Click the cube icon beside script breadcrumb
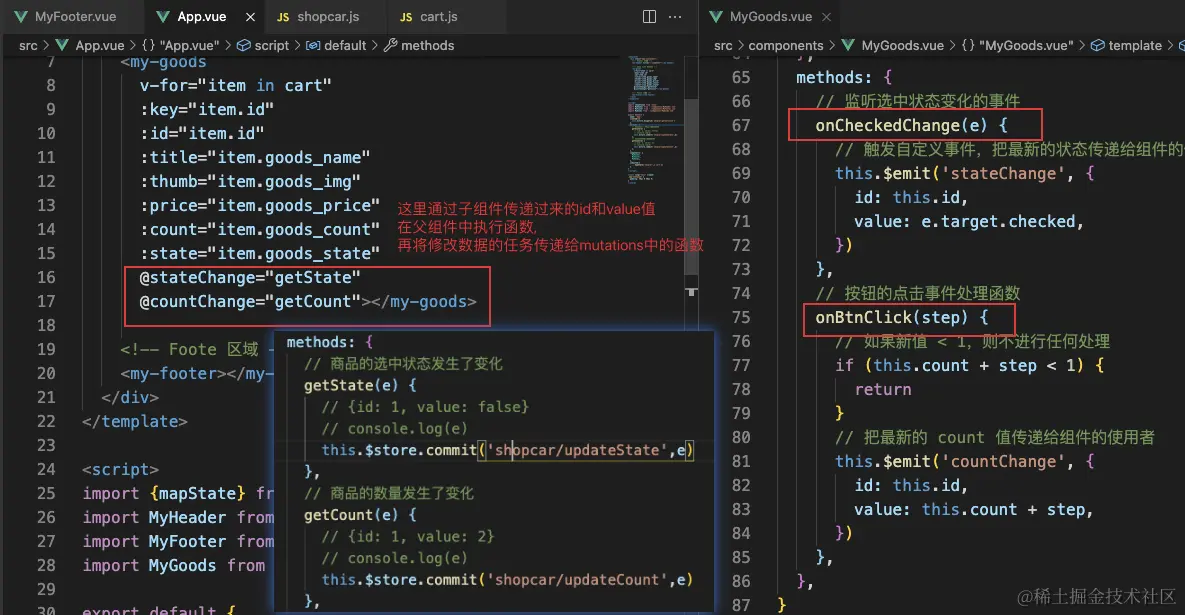Viewport: 1185px width, 615px height. pos(243,45)
